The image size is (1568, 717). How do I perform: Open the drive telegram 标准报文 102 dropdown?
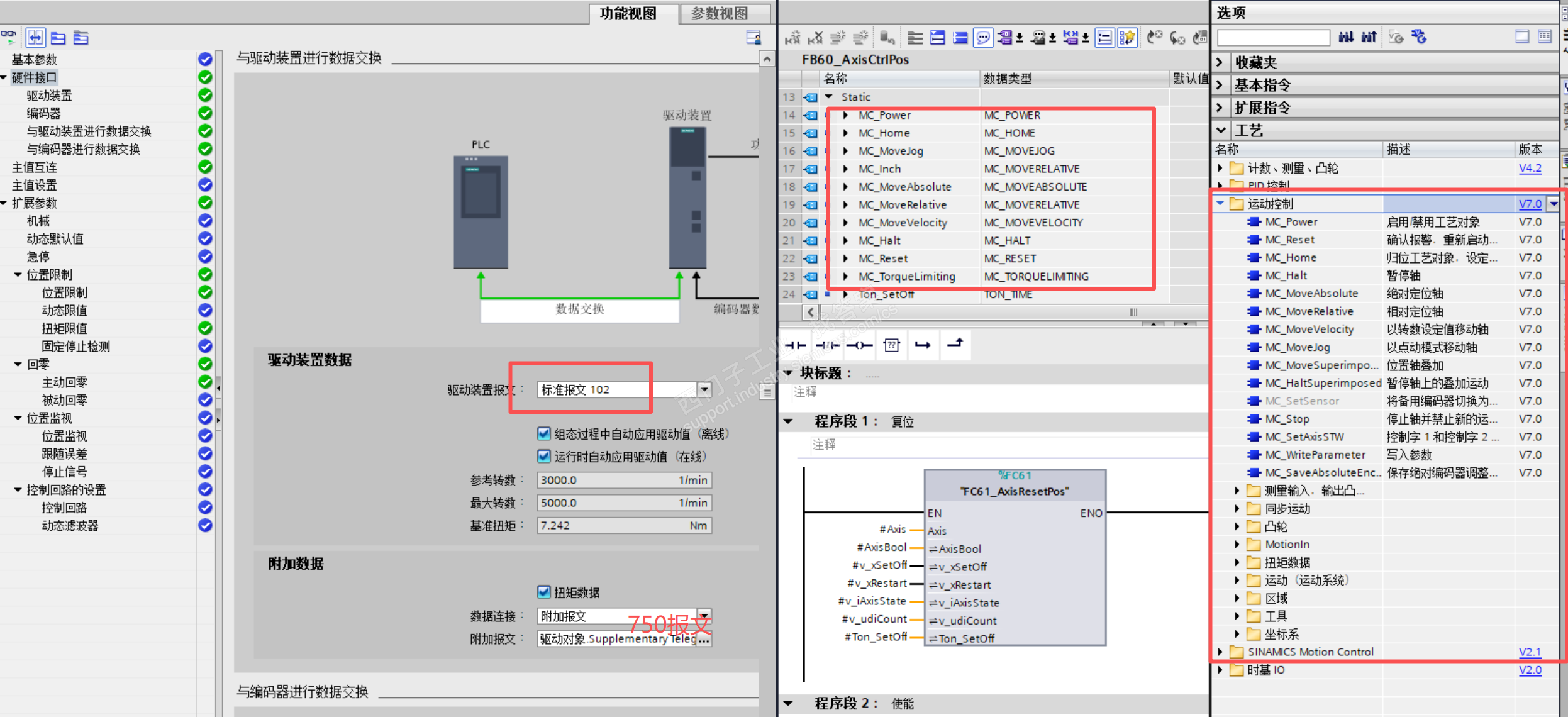pos(704,389)
